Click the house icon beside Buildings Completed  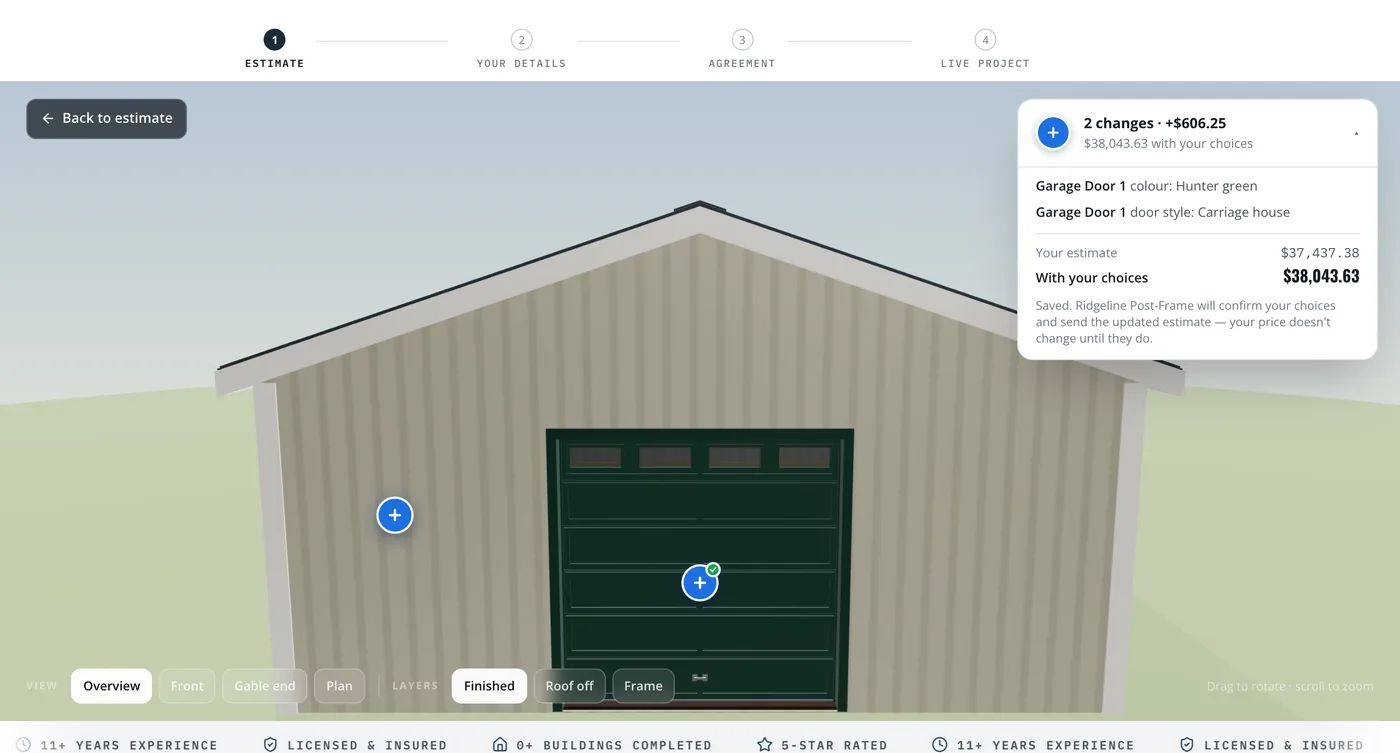pos(500,745)
